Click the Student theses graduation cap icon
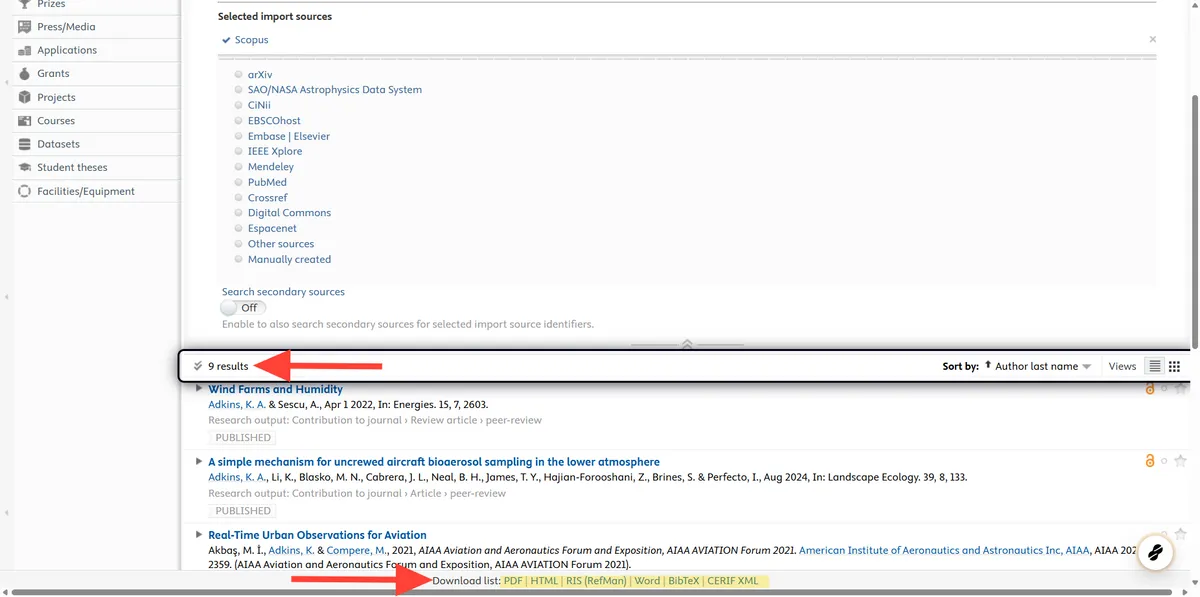Image resolution: width=1200 pixels, height=597 pixels. click(x=25, y=167)
